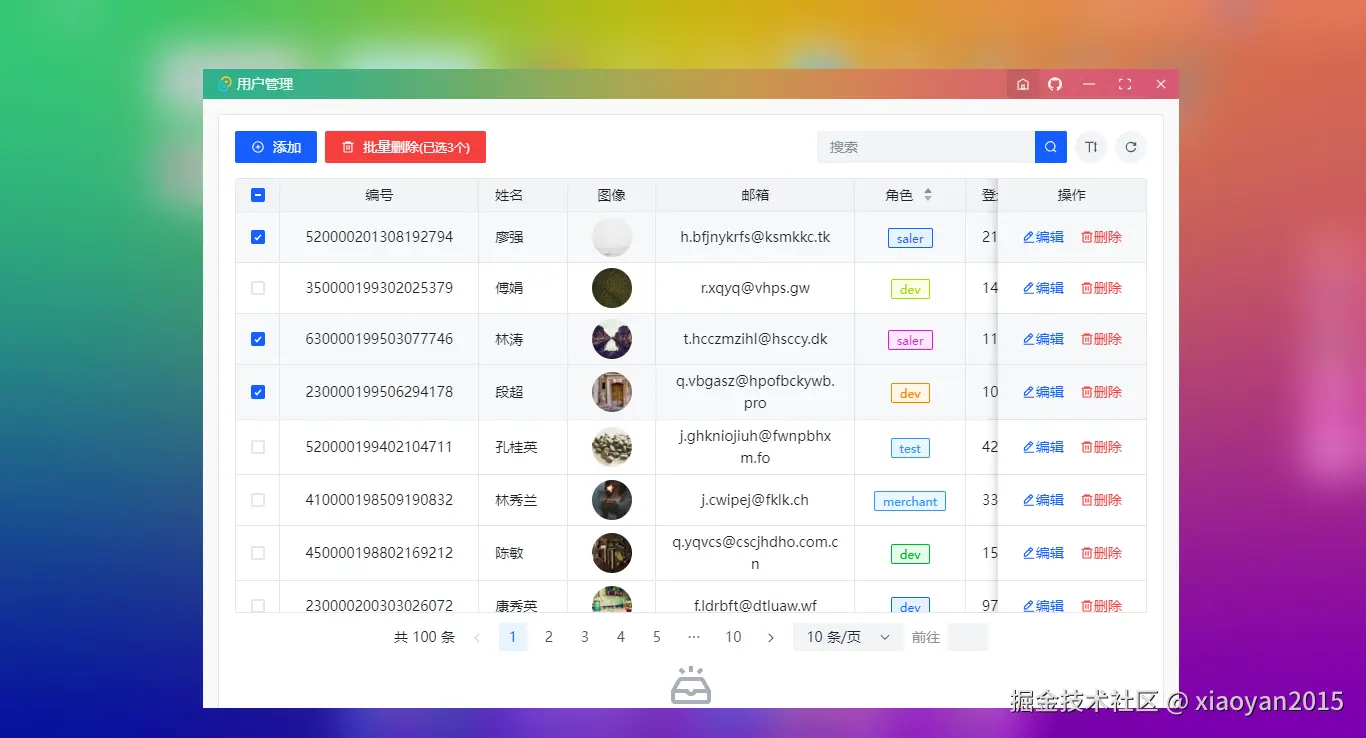The image size is (1366, 738).
Task: Check the row for 陈敏
Action: click(x=258, y=553)
